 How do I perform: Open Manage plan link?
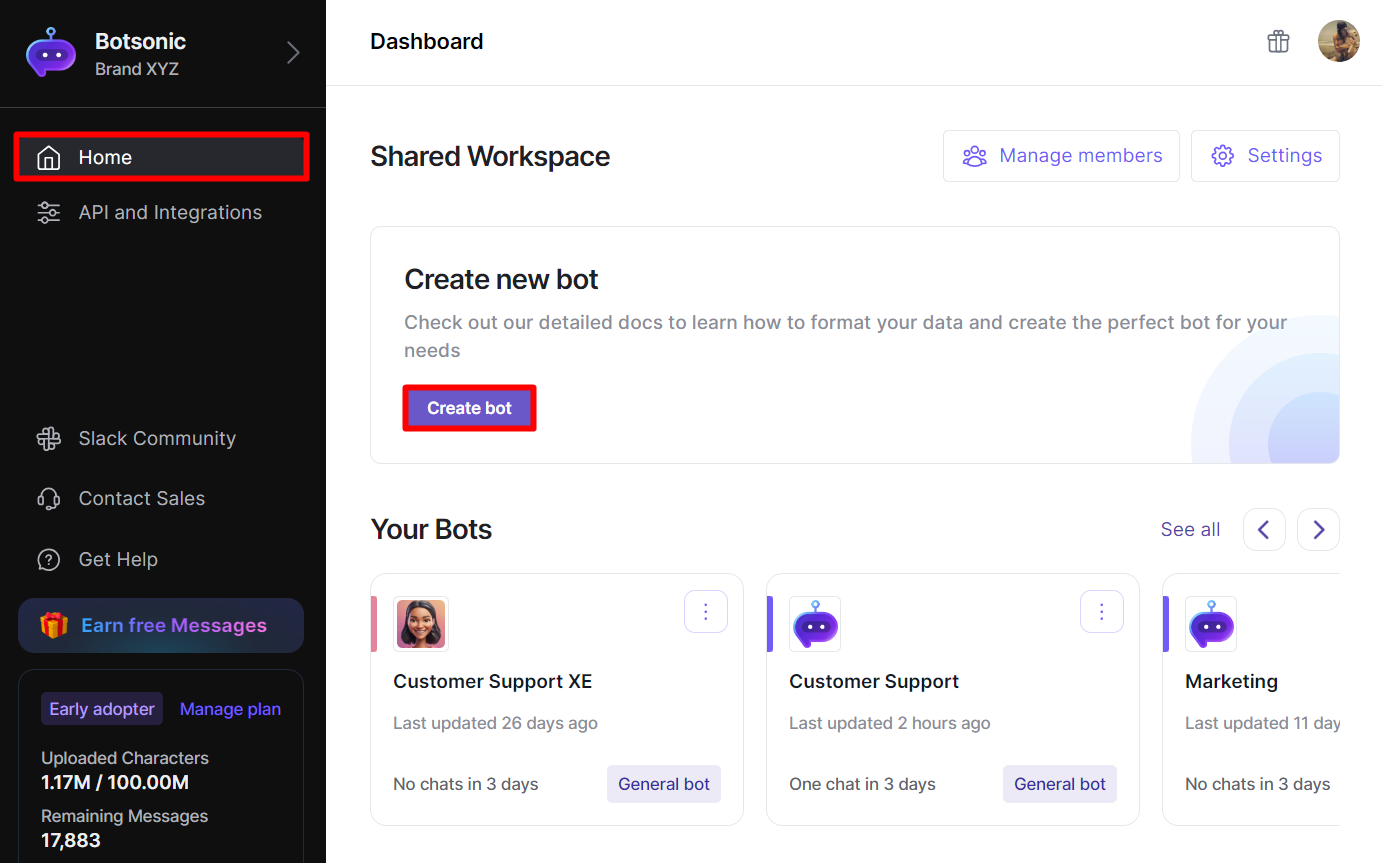tap(230, 709)
